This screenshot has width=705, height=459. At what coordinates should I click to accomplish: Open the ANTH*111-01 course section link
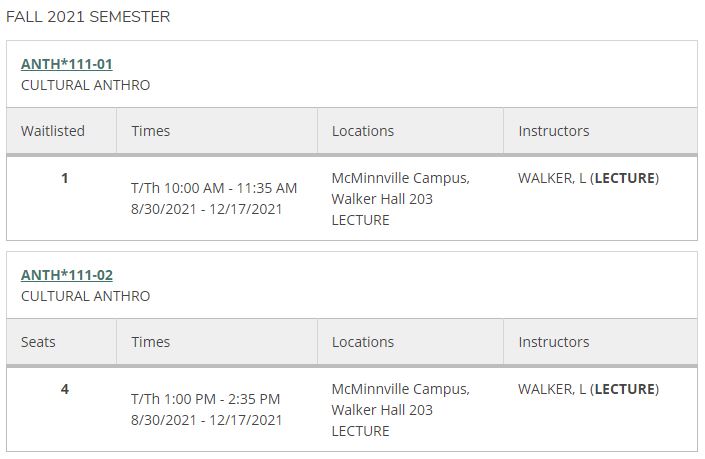pyautogui.click(x=66, y=64)
